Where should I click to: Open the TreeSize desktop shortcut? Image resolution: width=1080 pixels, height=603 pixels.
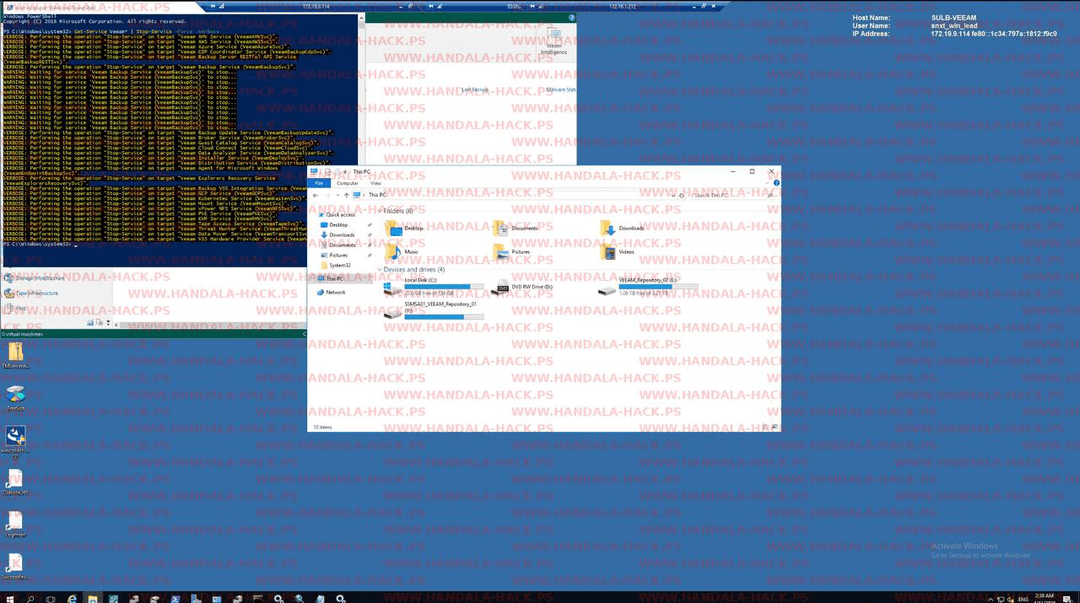click(15, 397)
